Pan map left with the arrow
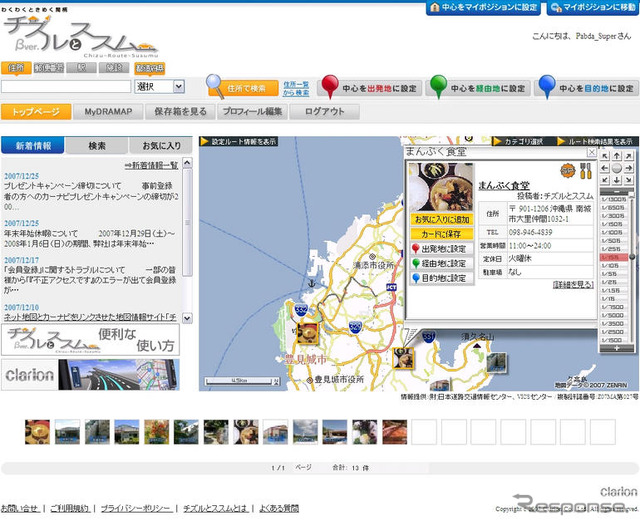The width and height of the screenshot is (640, 526). pos(605,168)
